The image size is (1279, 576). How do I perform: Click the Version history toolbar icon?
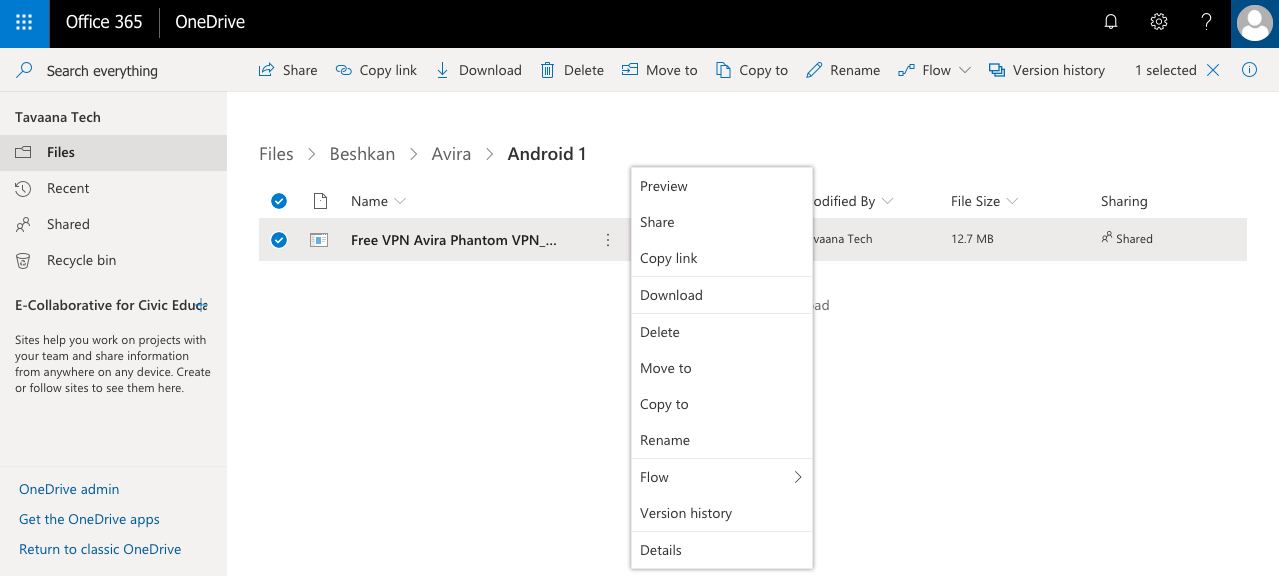(x=996, y=70)
